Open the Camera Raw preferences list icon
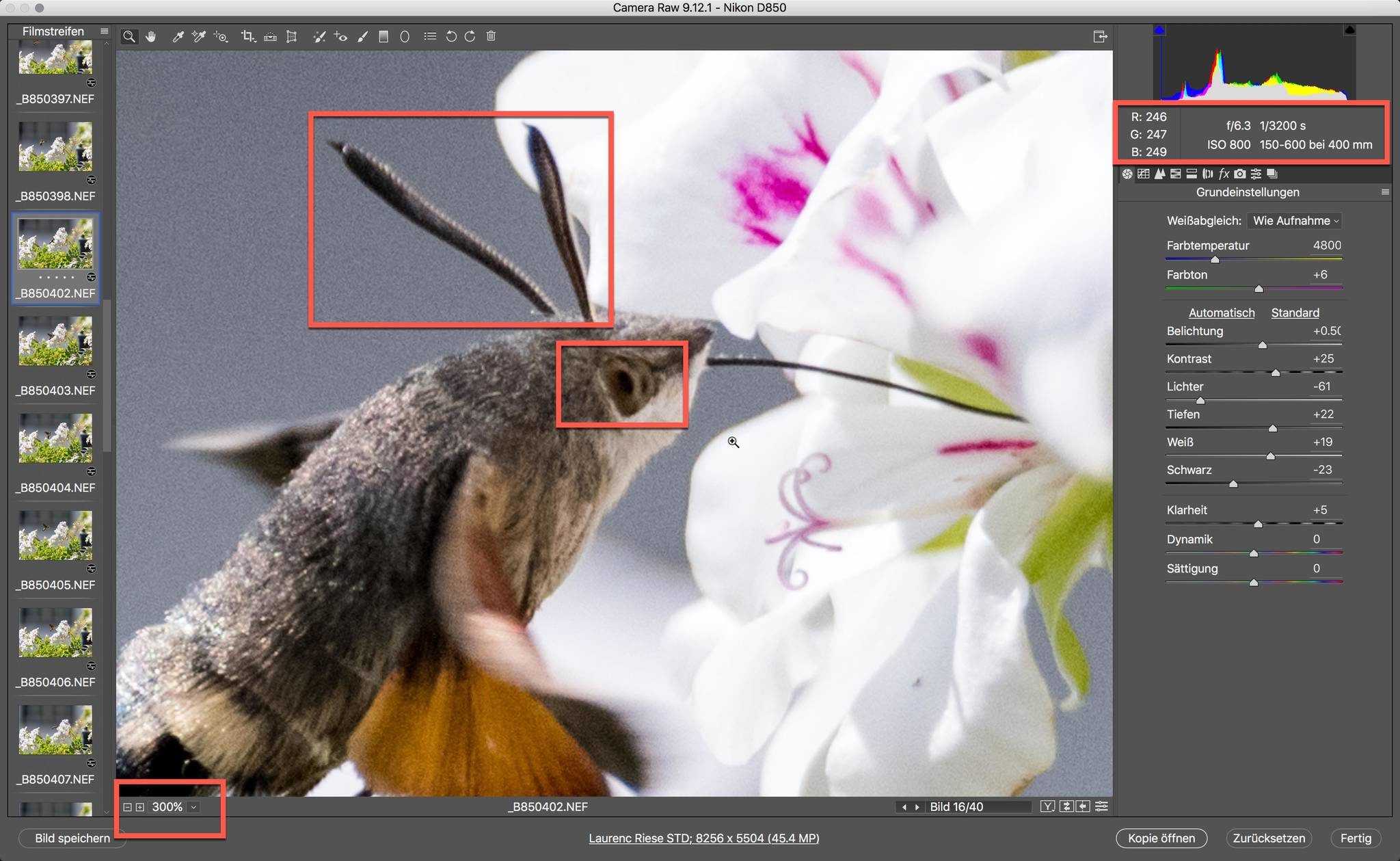 pos(430,36)
